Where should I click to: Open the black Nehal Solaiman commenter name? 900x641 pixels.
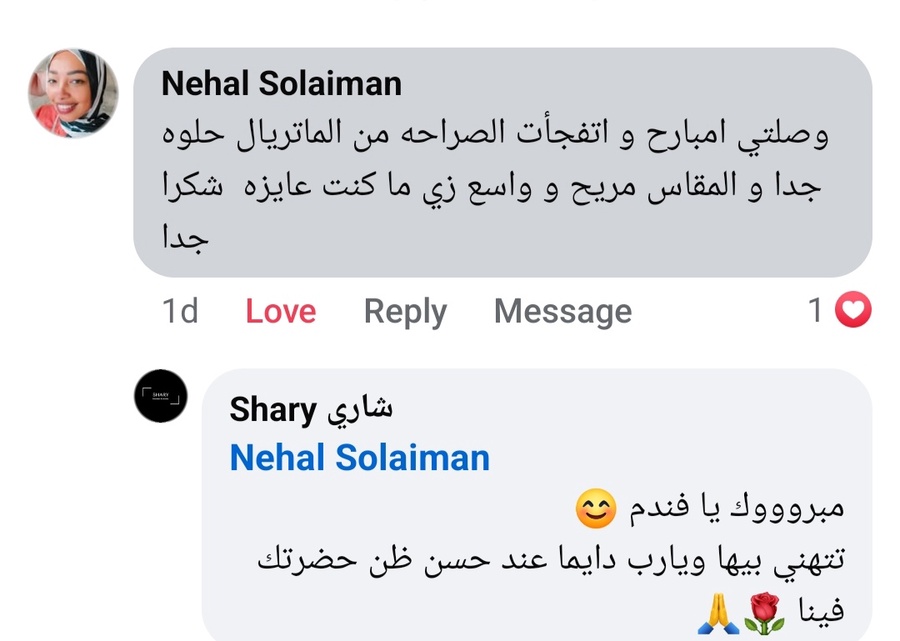coord(281,84)
